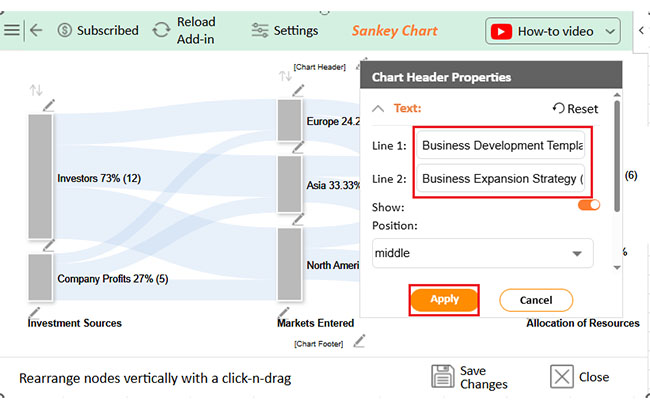Click the pencil icon beside Chart Footer

coord(359,341)
